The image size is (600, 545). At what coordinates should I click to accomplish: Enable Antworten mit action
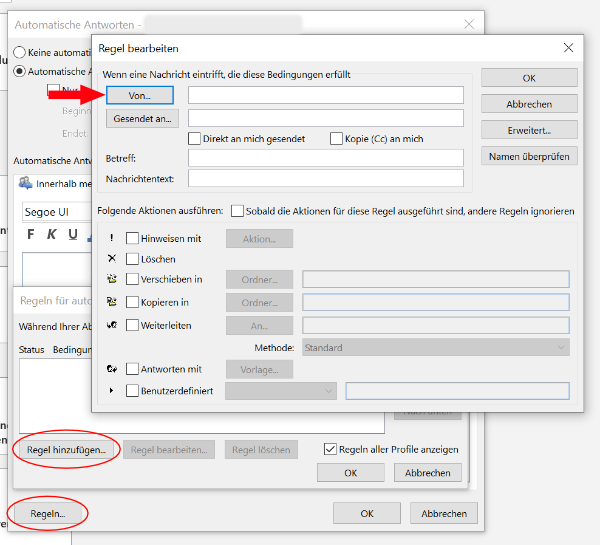click(132, 369)
